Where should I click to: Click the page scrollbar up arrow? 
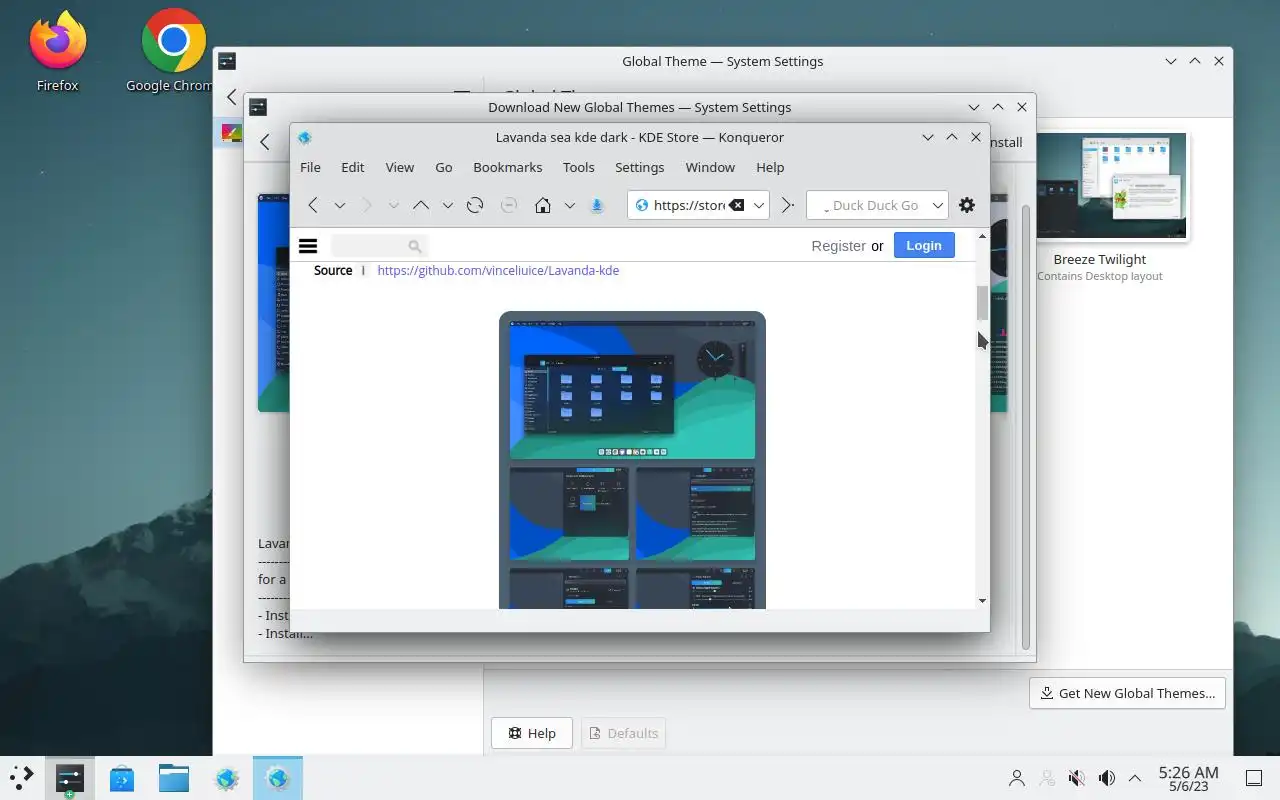[x=982, y=236]
